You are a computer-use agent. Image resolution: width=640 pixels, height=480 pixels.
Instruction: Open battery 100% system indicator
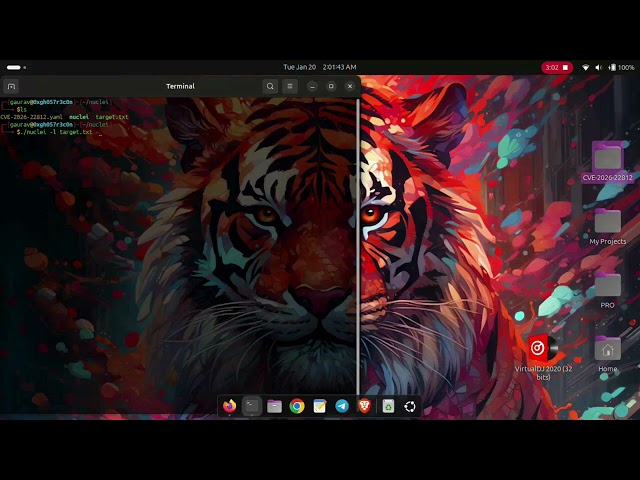(x=621, y=67)
